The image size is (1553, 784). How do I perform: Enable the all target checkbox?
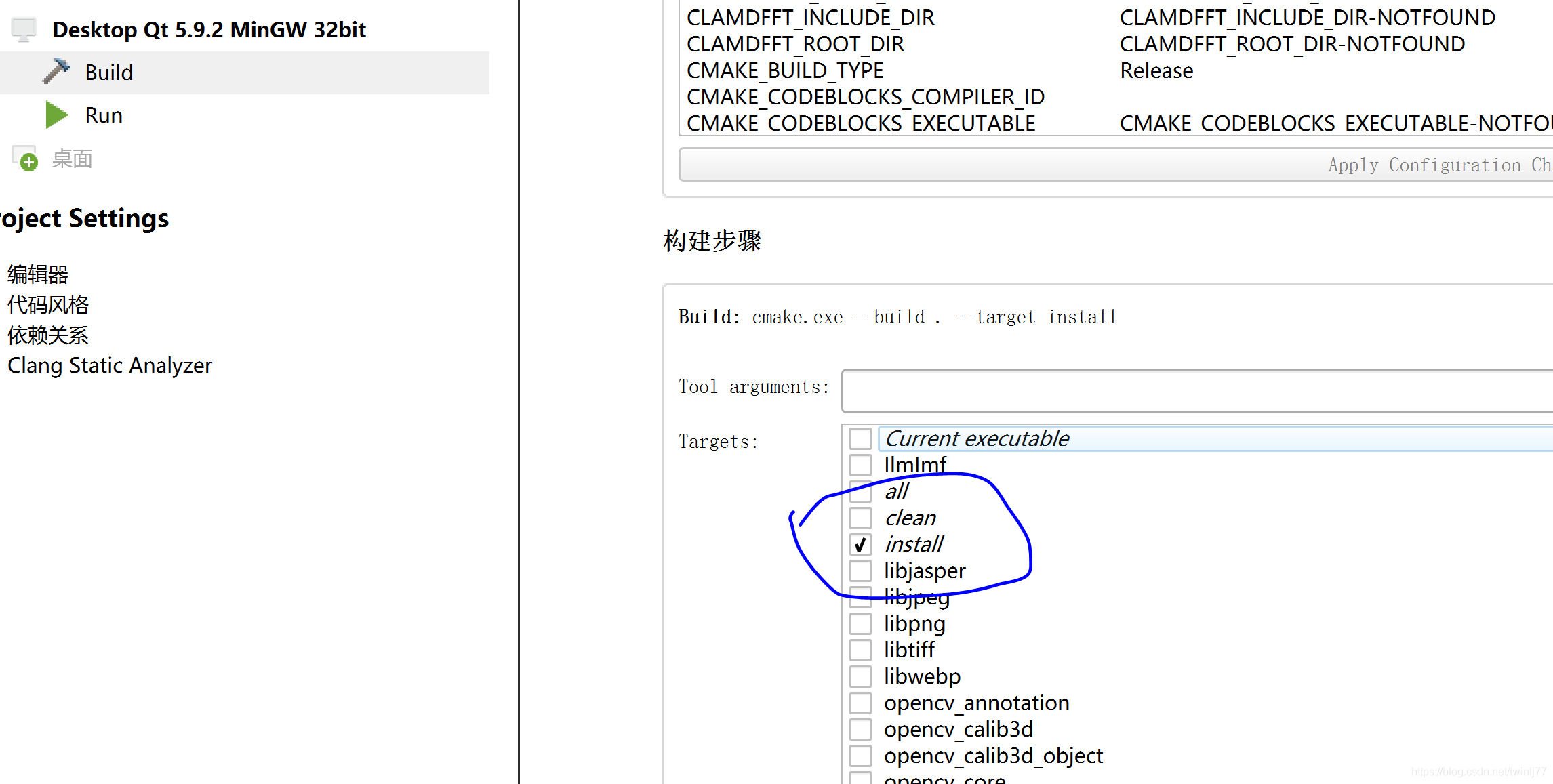tap(860, 491)
